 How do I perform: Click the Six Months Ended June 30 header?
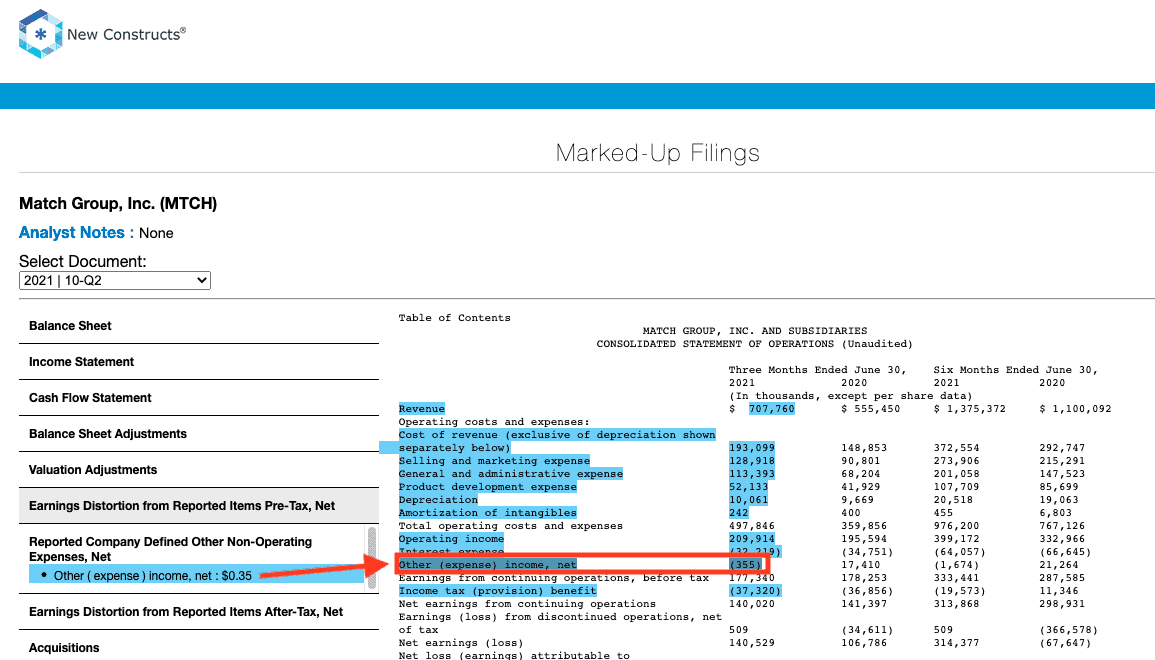tap(1016, 370)
